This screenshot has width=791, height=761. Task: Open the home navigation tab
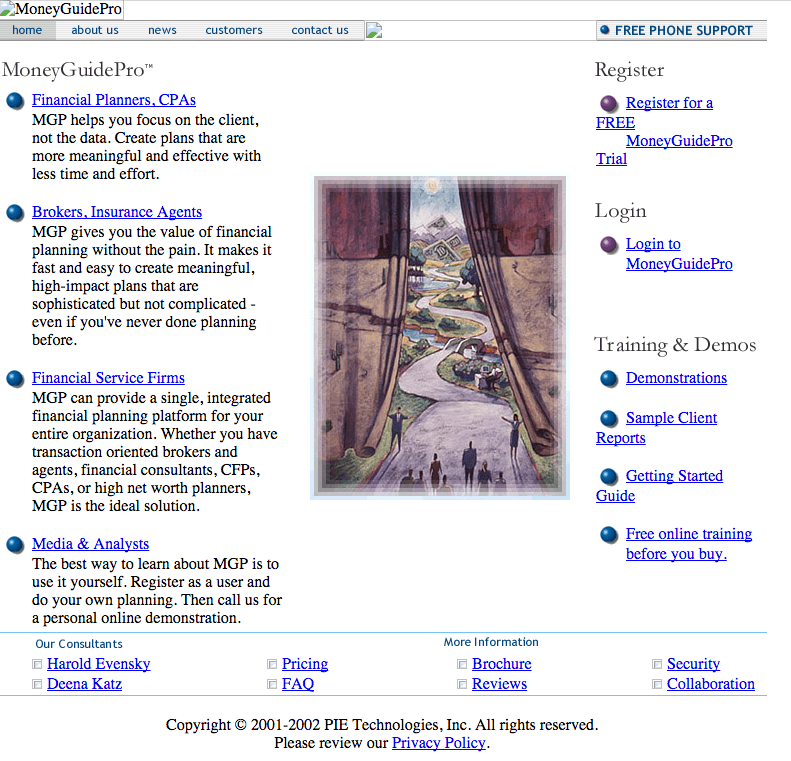pos(27,30)
